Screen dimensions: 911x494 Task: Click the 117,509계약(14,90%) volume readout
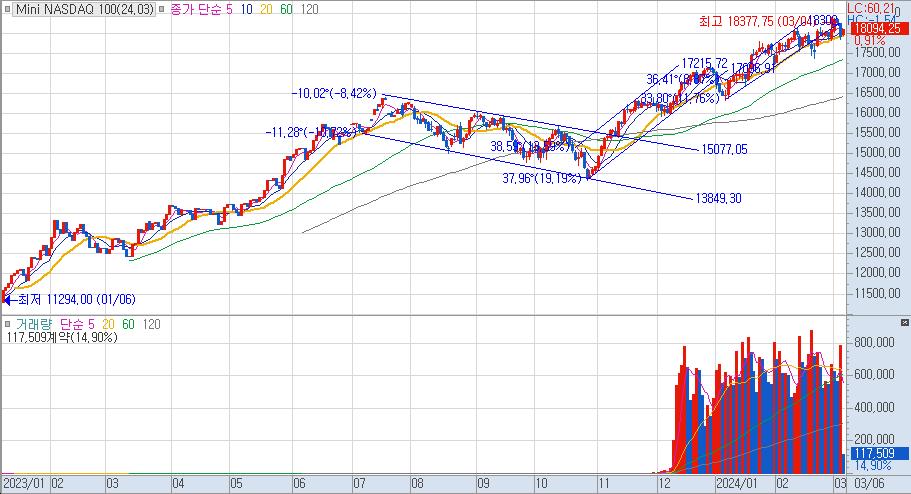(62, 337)
